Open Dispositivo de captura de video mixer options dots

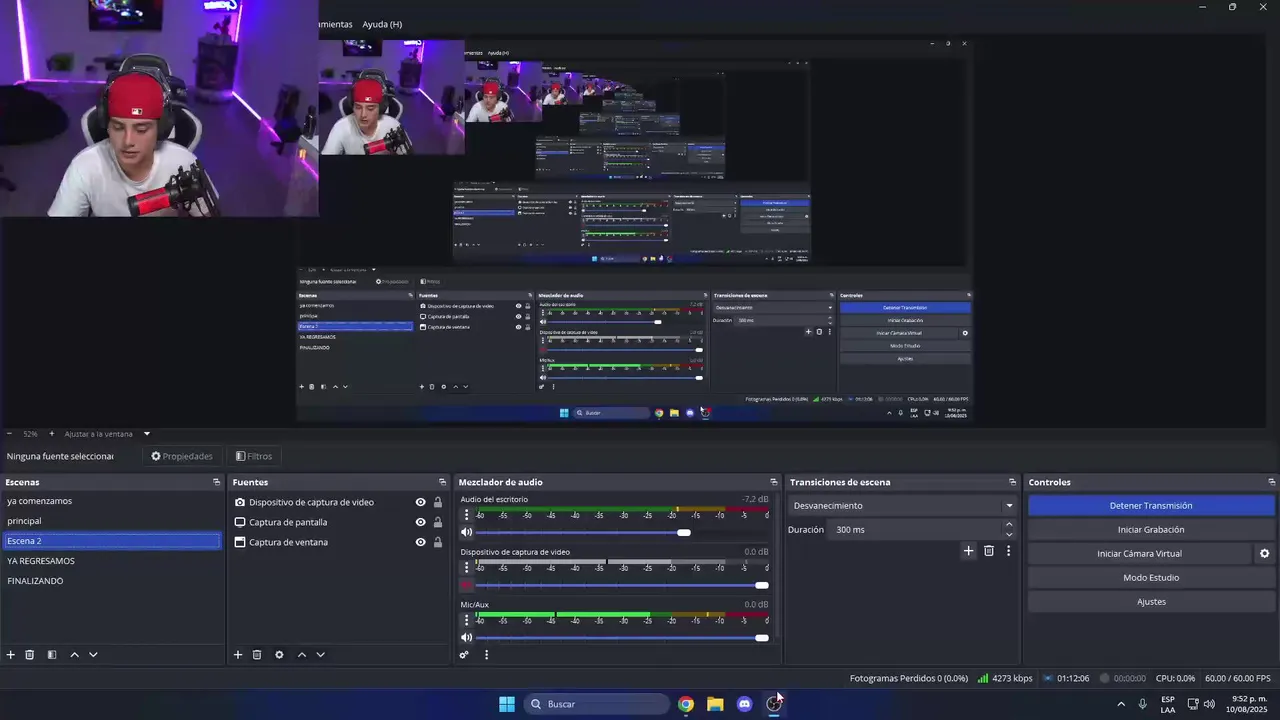pyautogui.click(x=466, y=567)
